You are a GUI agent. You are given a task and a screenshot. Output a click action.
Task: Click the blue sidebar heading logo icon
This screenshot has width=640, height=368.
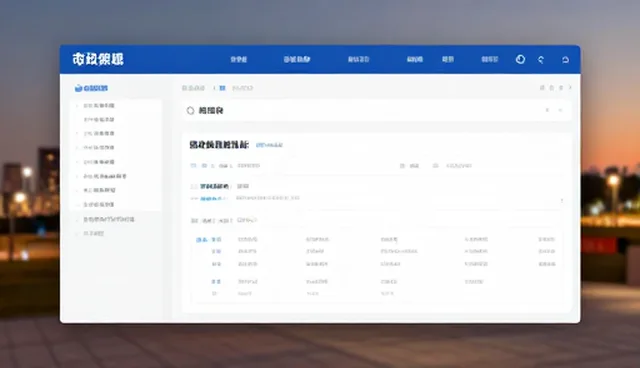pyautogui.click(x=78, y=88)
